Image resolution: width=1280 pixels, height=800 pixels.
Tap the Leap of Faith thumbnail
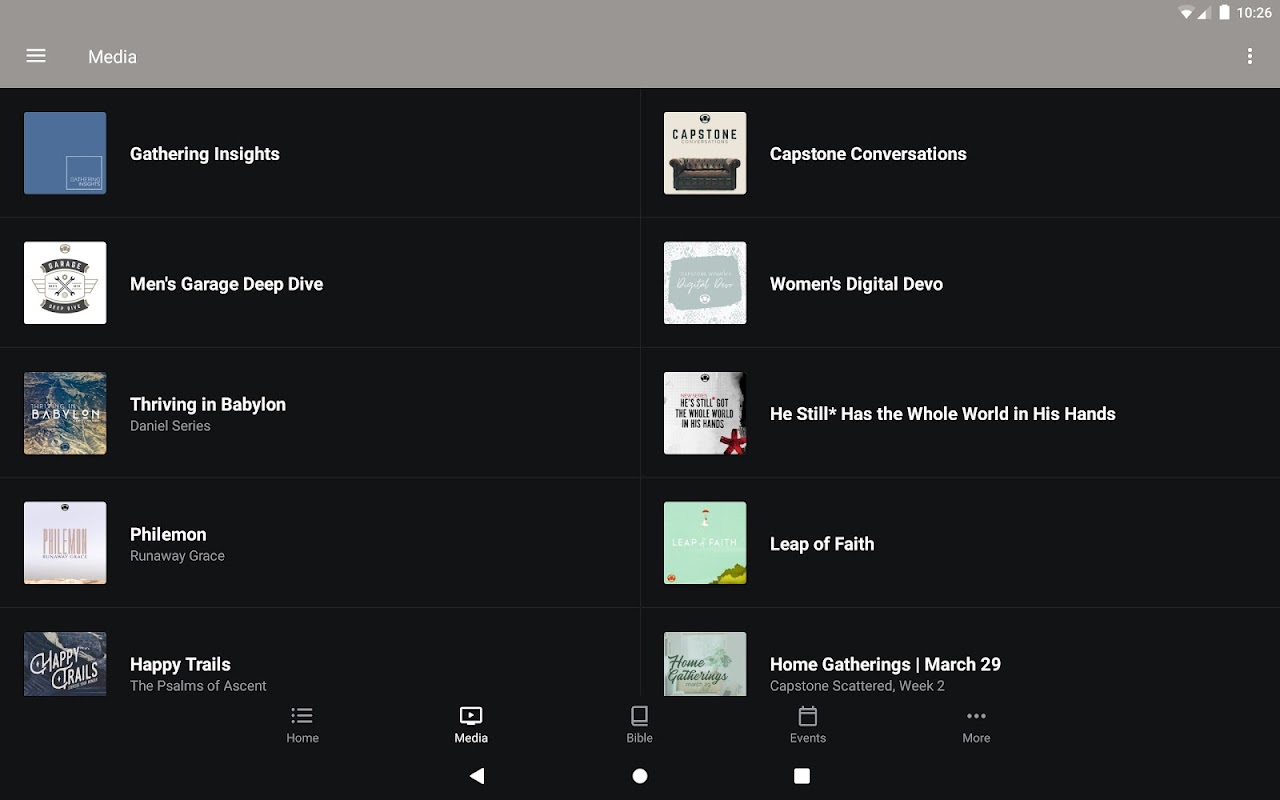click(705, 543)
